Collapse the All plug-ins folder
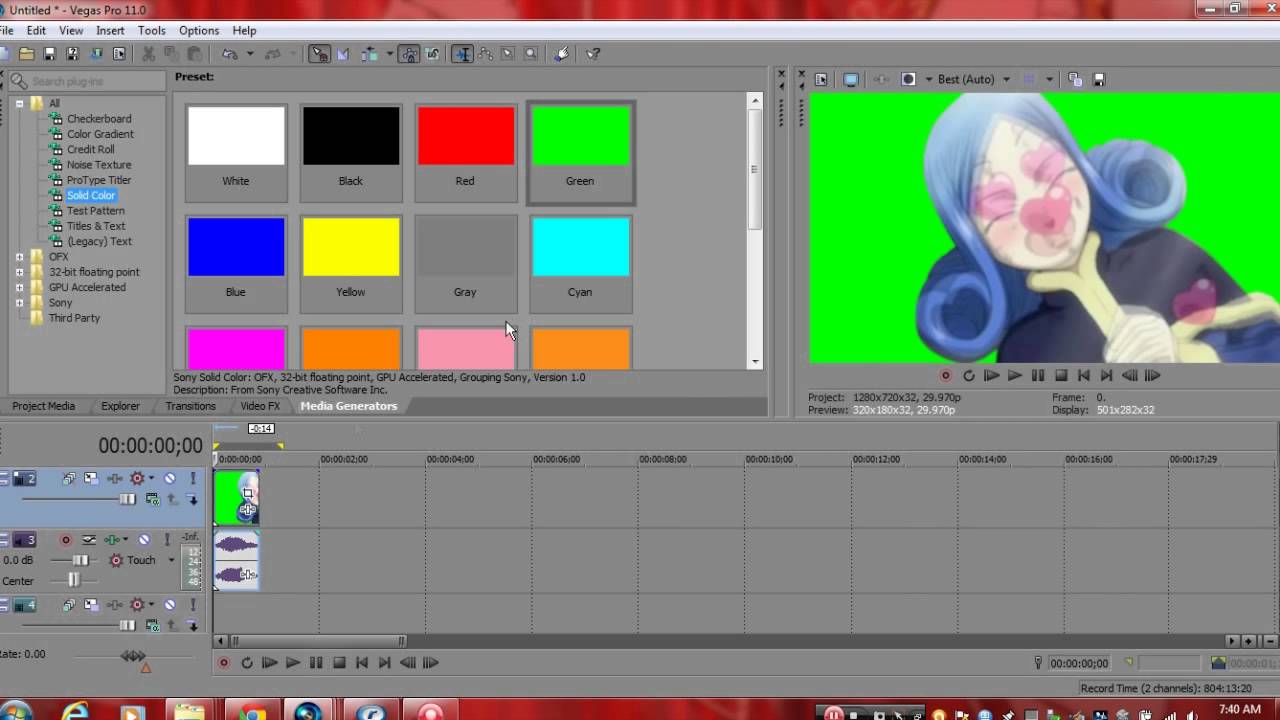Screen dimensions: 1280x720 pos(19,103)
